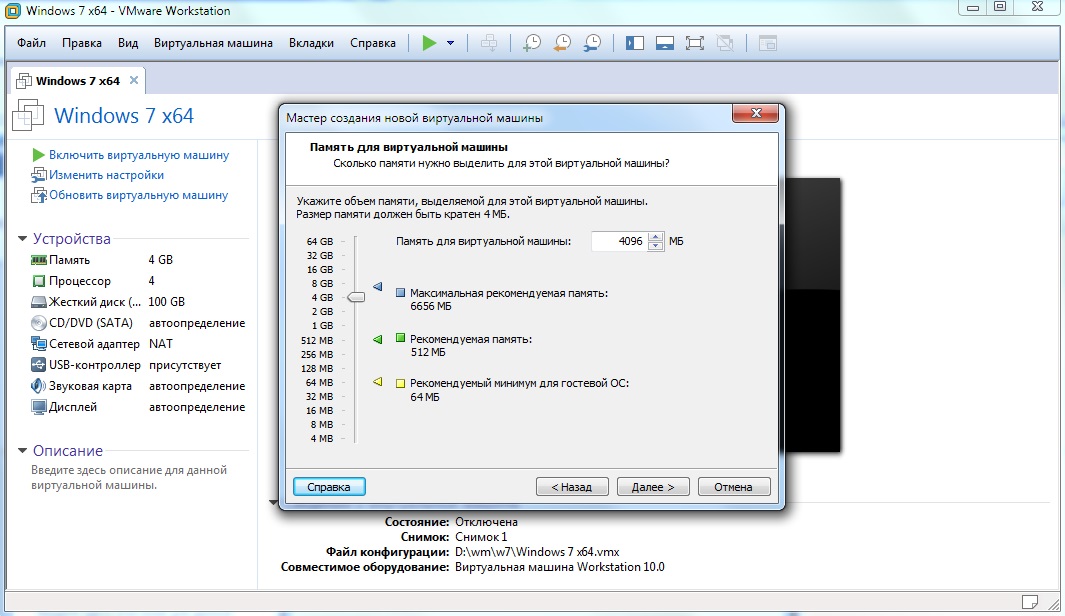1065x616 pixels.
Task: Decrease memory with the down stepper arrow
Action: (x=655, y=246)
